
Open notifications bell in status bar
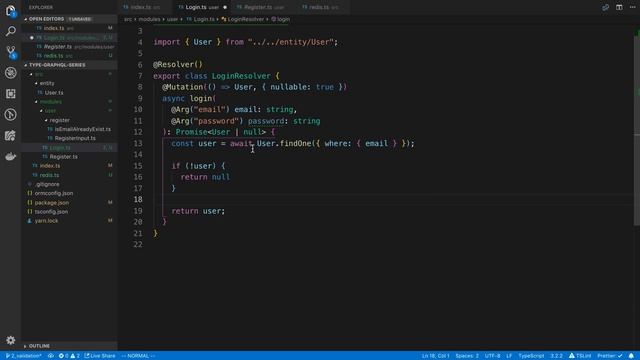[x=631, y=356]
